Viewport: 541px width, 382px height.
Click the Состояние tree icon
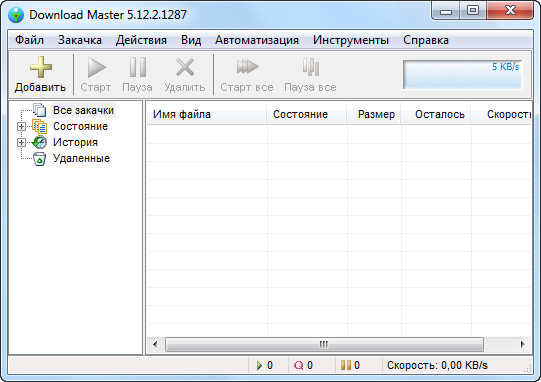pyautogui.click(x=40, y=126)
